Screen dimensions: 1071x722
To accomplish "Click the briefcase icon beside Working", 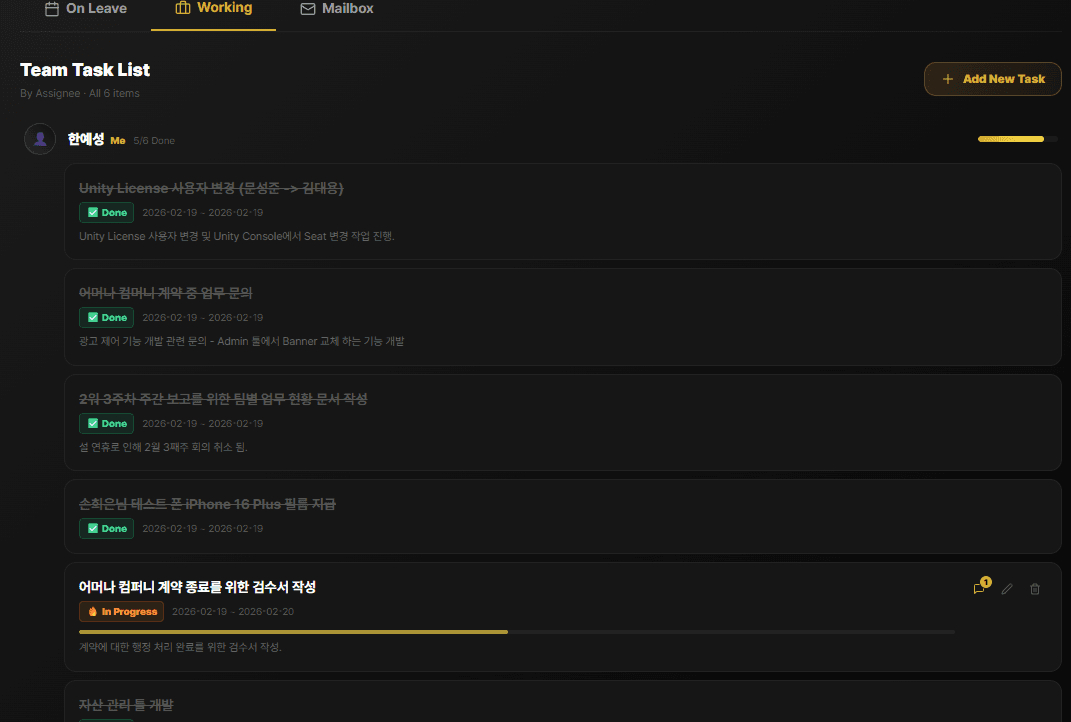I will click(x=182, y=7).
